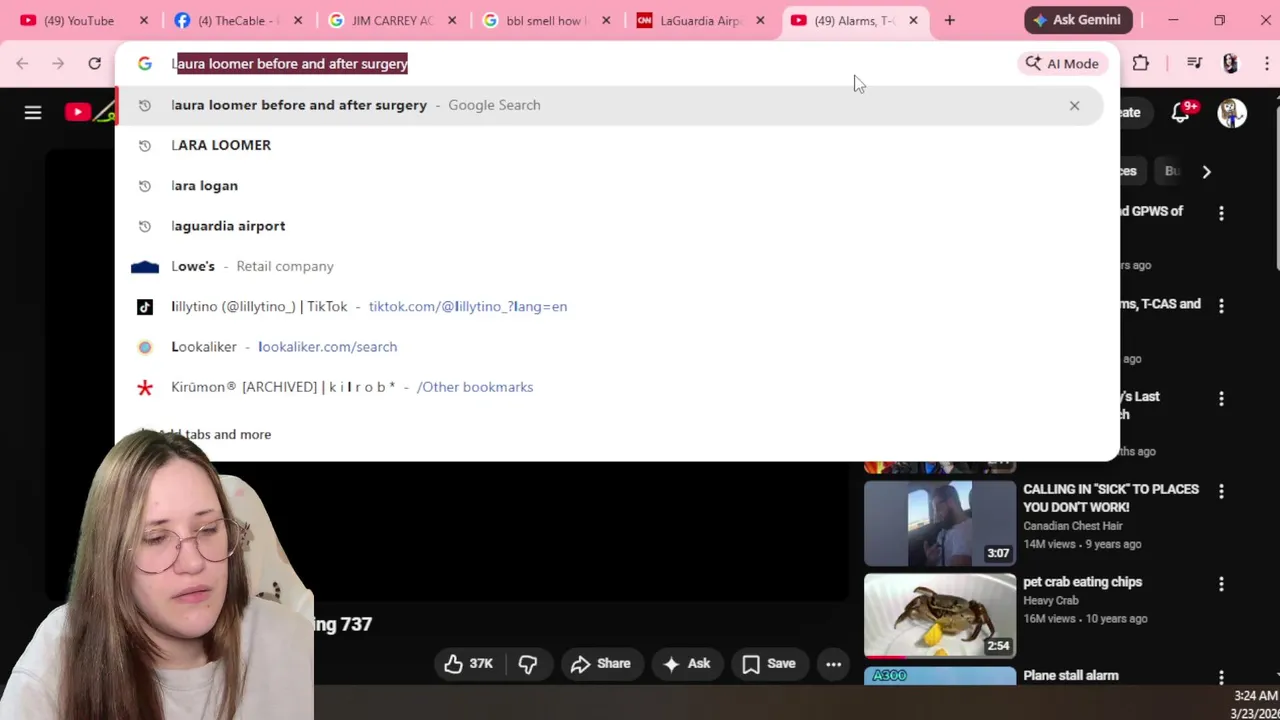Switch to the JIM CARREY Google tab
This screenshot has height=720, width=1280.
(x=390, y=20)
